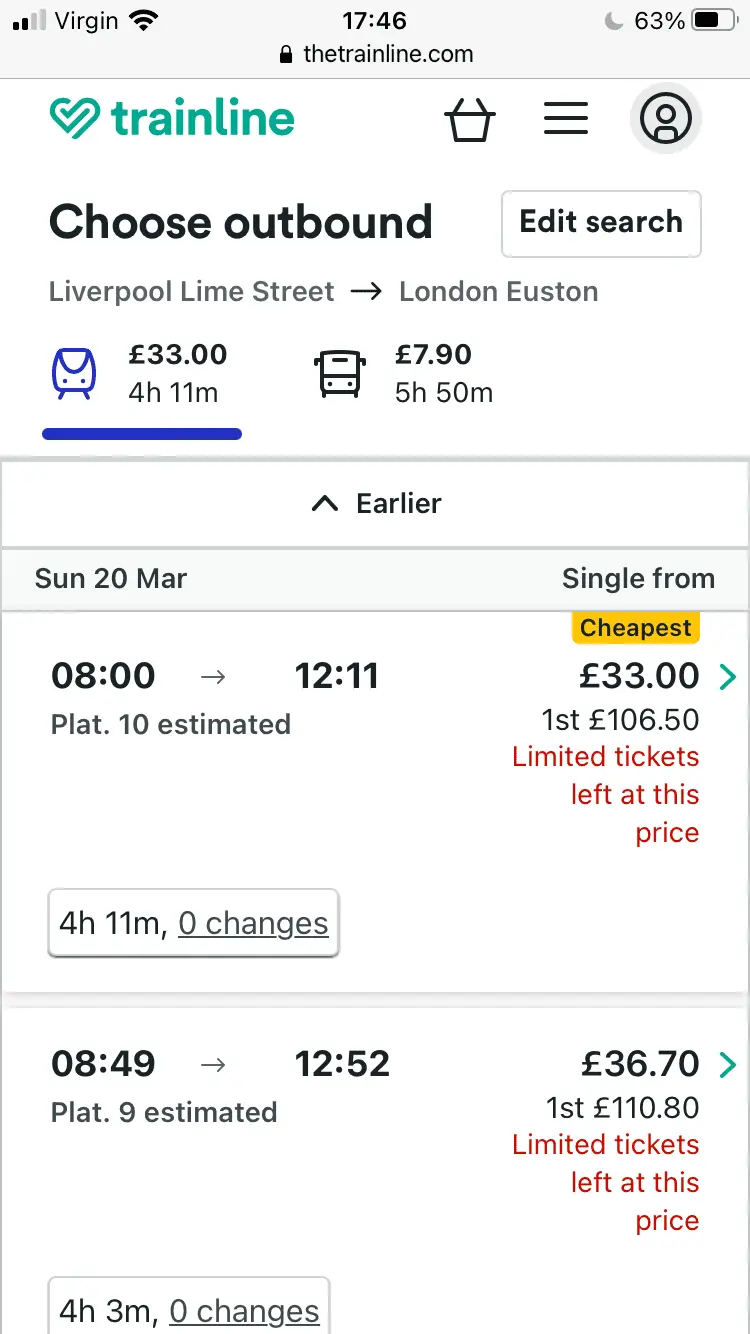Open the hamburger menu

pos(566,119)
